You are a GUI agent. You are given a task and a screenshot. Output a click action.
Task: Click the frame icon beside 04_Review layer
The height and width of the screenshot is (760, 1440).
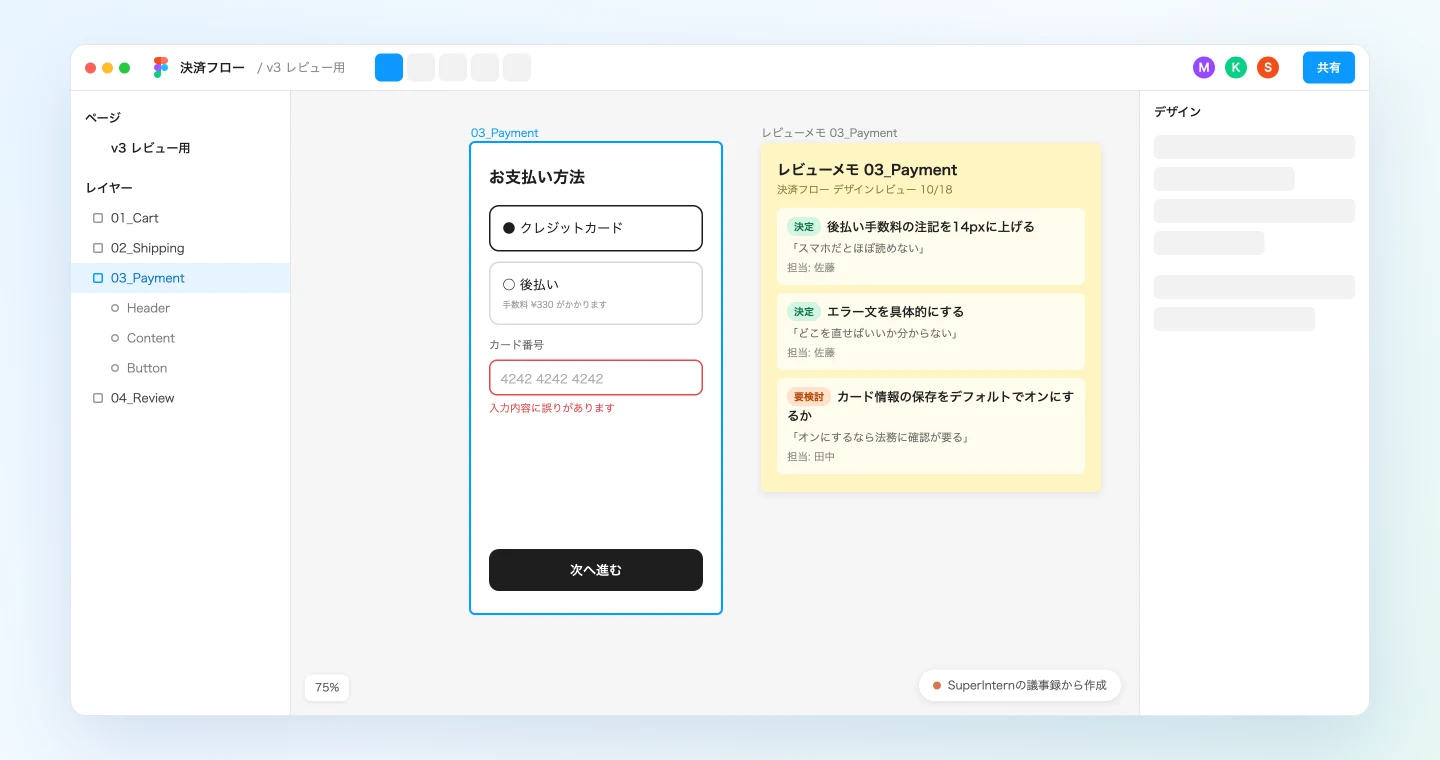(98, 398)
